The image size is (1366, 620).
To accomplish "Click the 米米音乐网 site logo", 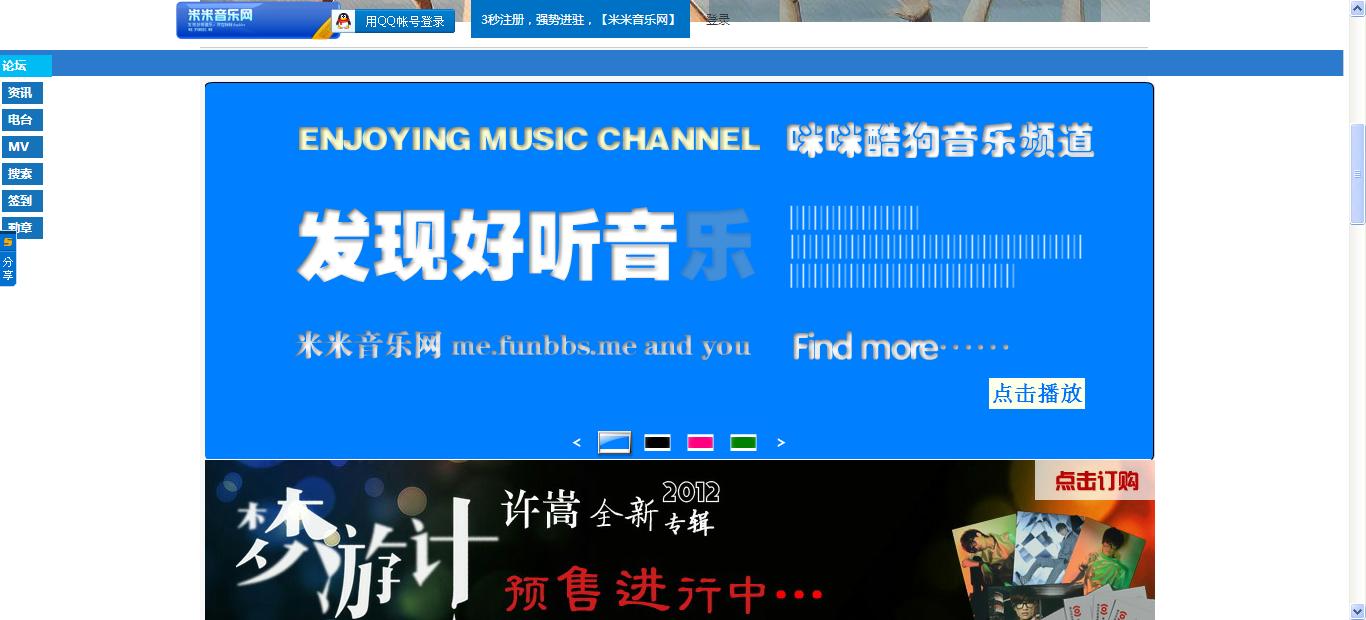I will pyautogui.click(x=257, y=19).
